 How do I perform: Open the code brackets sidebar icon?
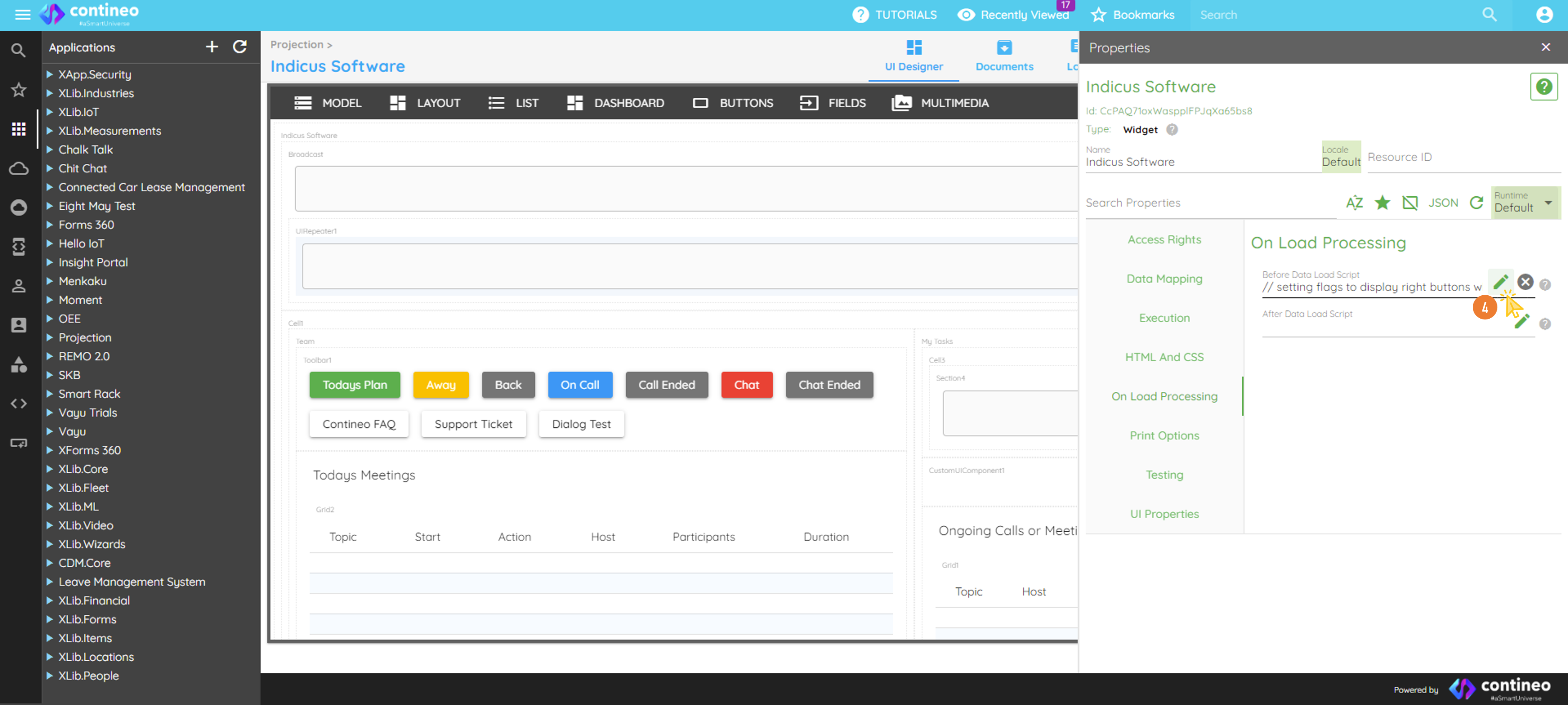[x=19, y=404]
